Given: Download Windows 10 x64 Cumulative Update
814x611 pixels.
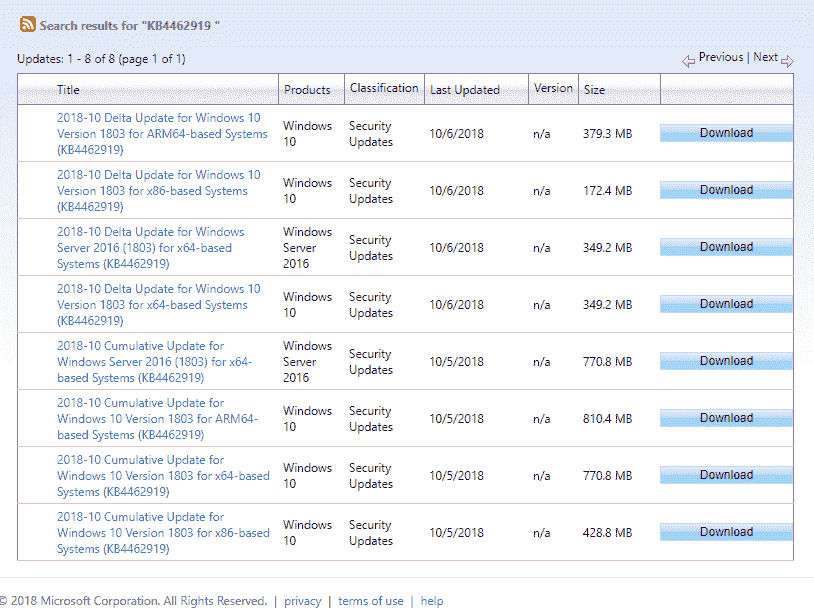Looking at the screenshot, I should tap(726, 476).
